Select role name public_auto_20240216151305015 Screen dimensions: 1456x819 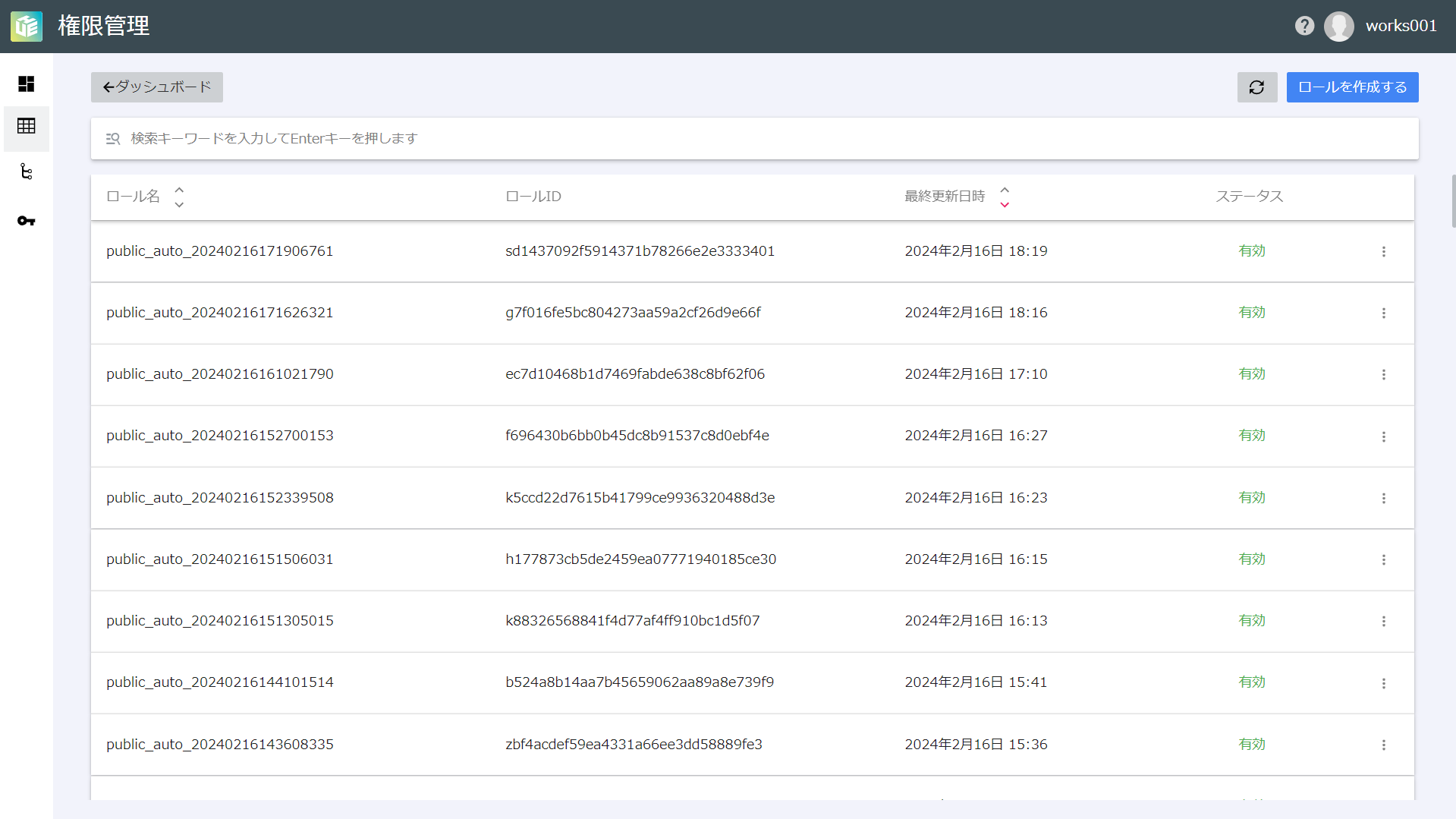[x=220, y=621]
